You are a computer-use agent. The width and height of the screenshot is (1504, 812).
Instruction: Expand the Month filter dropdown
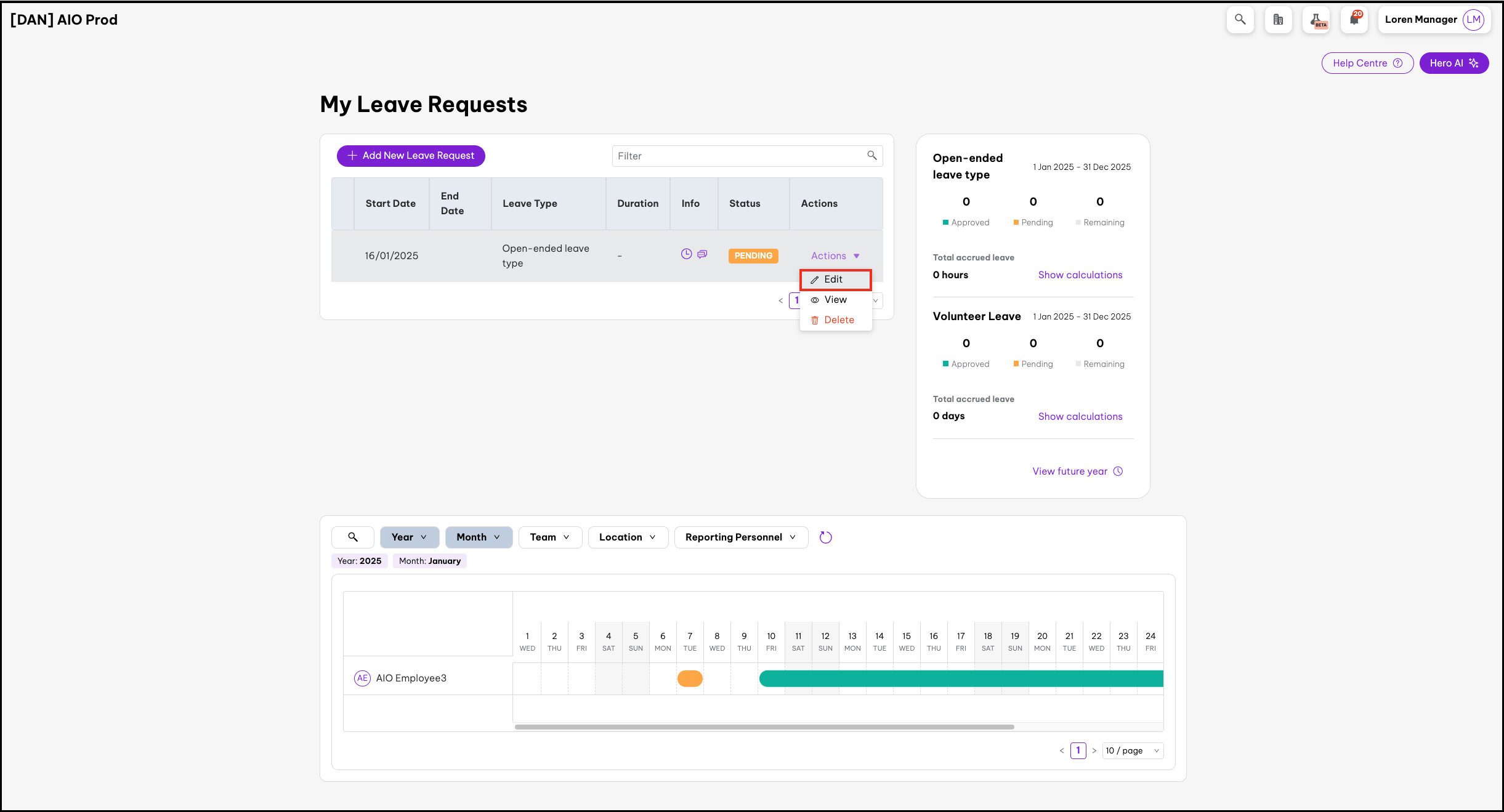(479, 537)
